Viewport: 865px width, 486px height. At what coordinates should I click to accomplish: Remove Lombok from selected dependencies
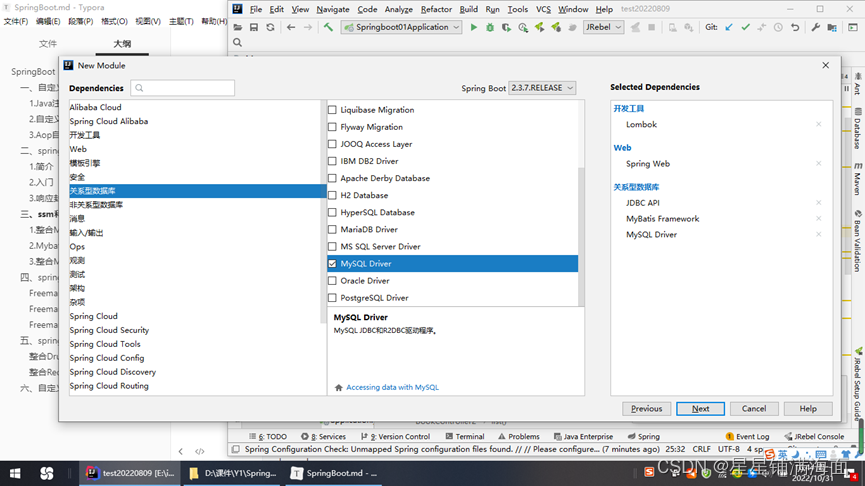point(819,124)
